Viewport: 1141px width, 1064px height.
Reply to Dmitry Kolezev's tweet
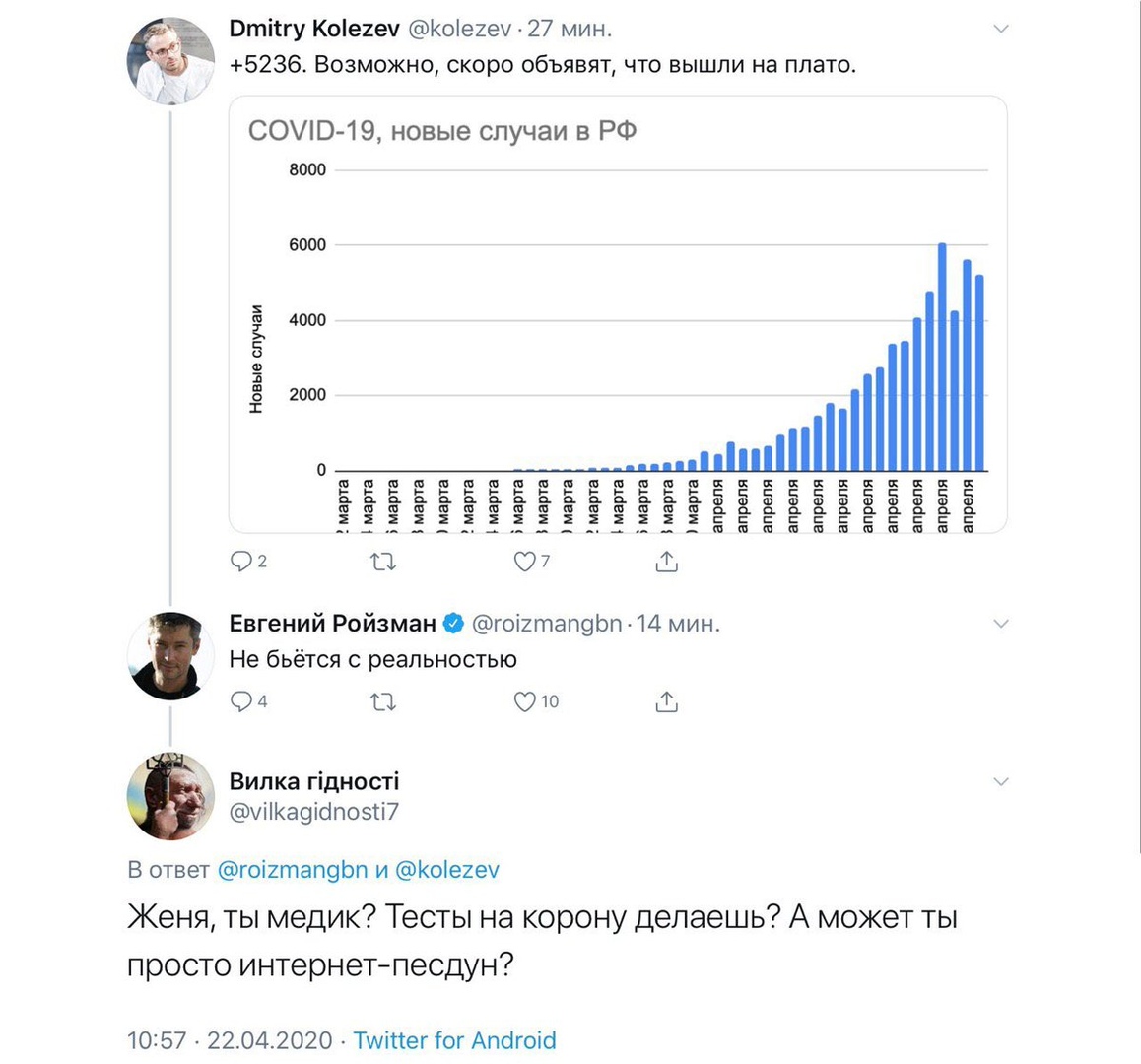(241, 562)
